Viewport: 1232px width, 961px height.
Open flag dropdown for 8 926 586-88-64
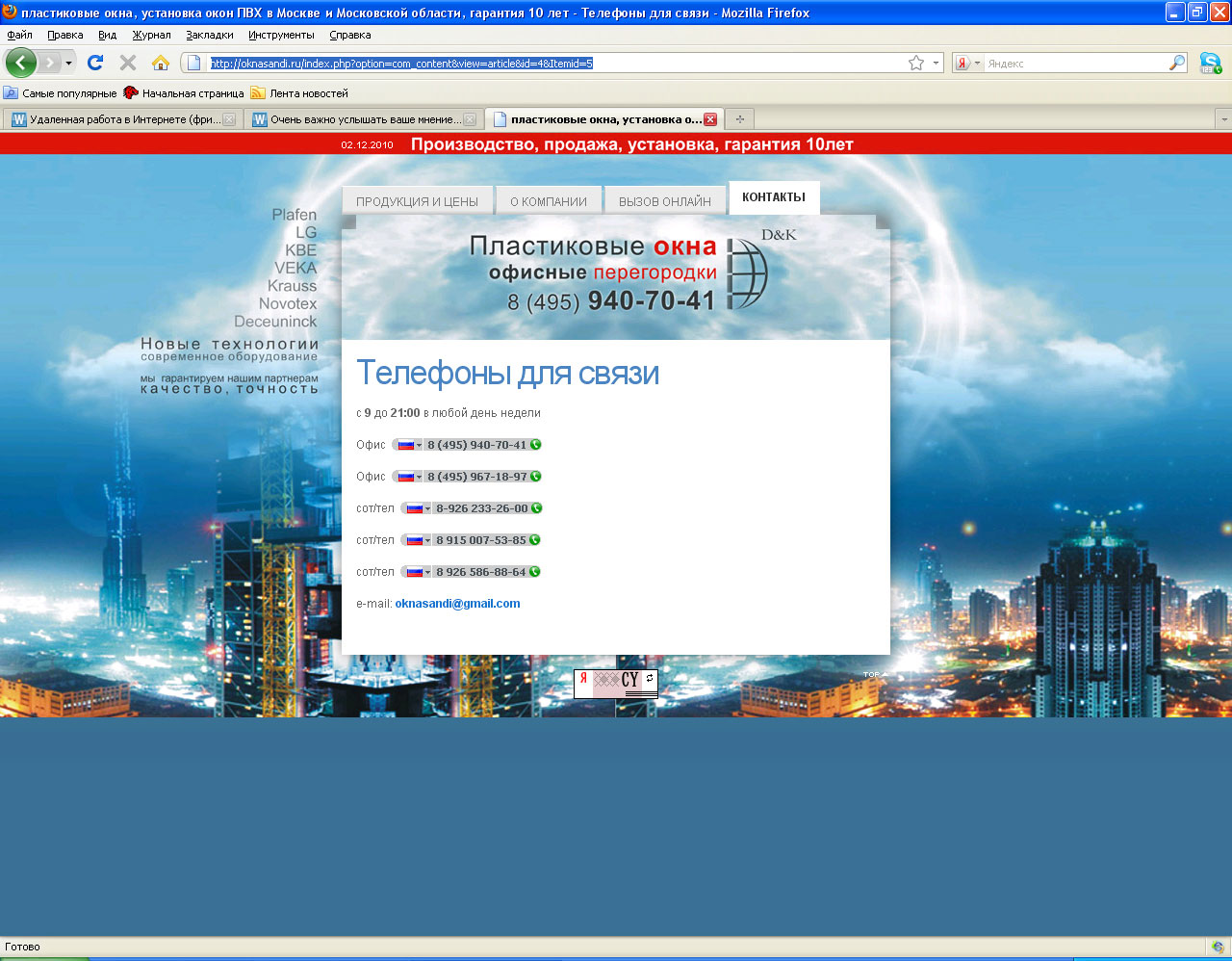417,572
